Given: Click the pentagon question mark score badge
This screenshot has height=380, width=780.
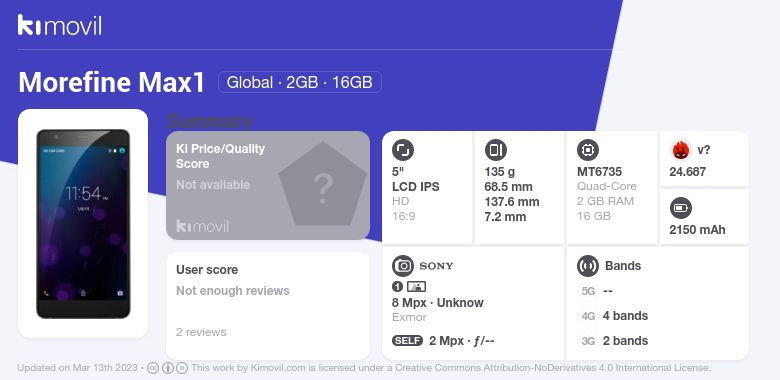Looking at the screenshot, I should (x=323, y=185).
